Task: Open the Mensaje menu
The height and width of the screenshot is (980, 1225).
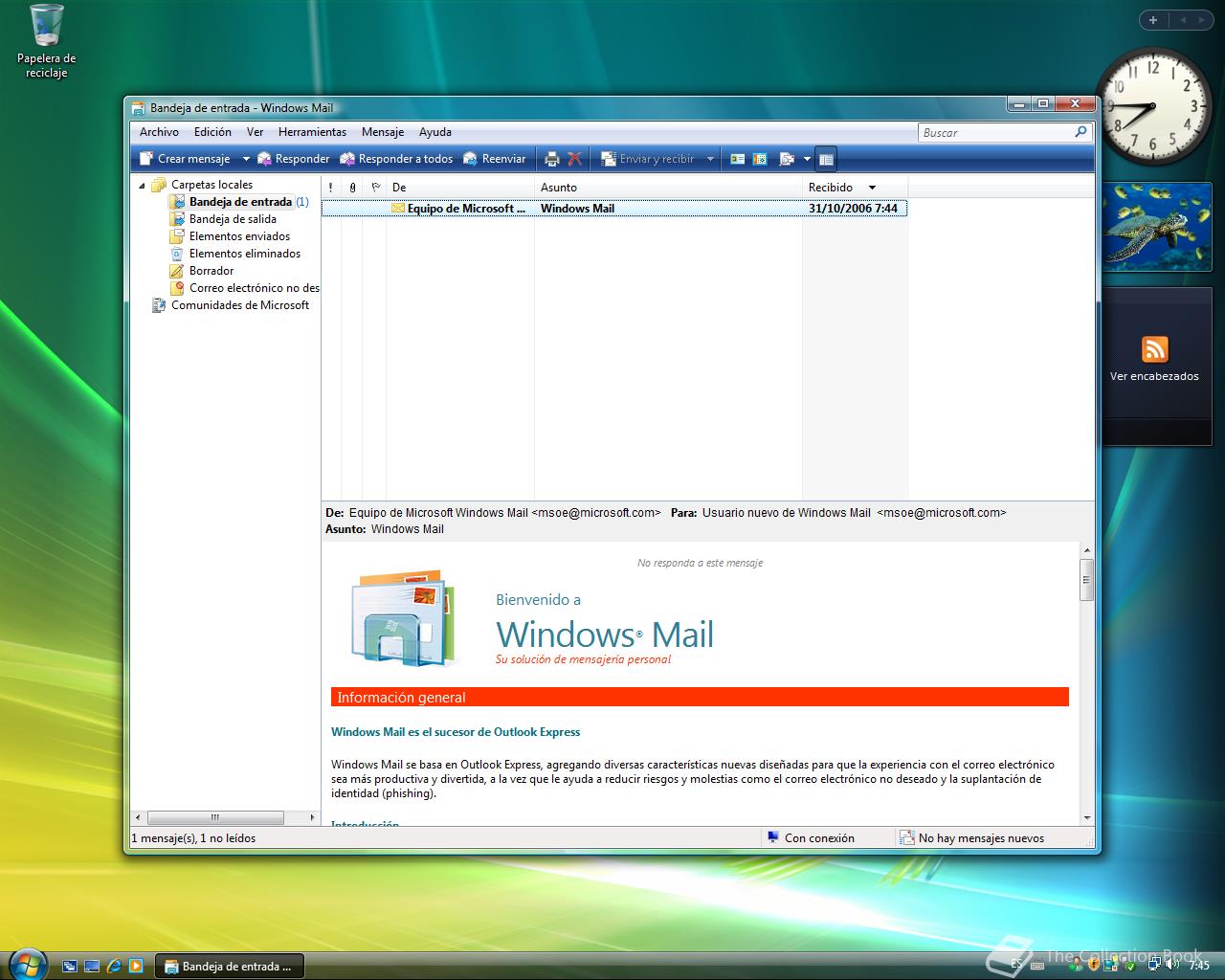Action: point(382,132)
